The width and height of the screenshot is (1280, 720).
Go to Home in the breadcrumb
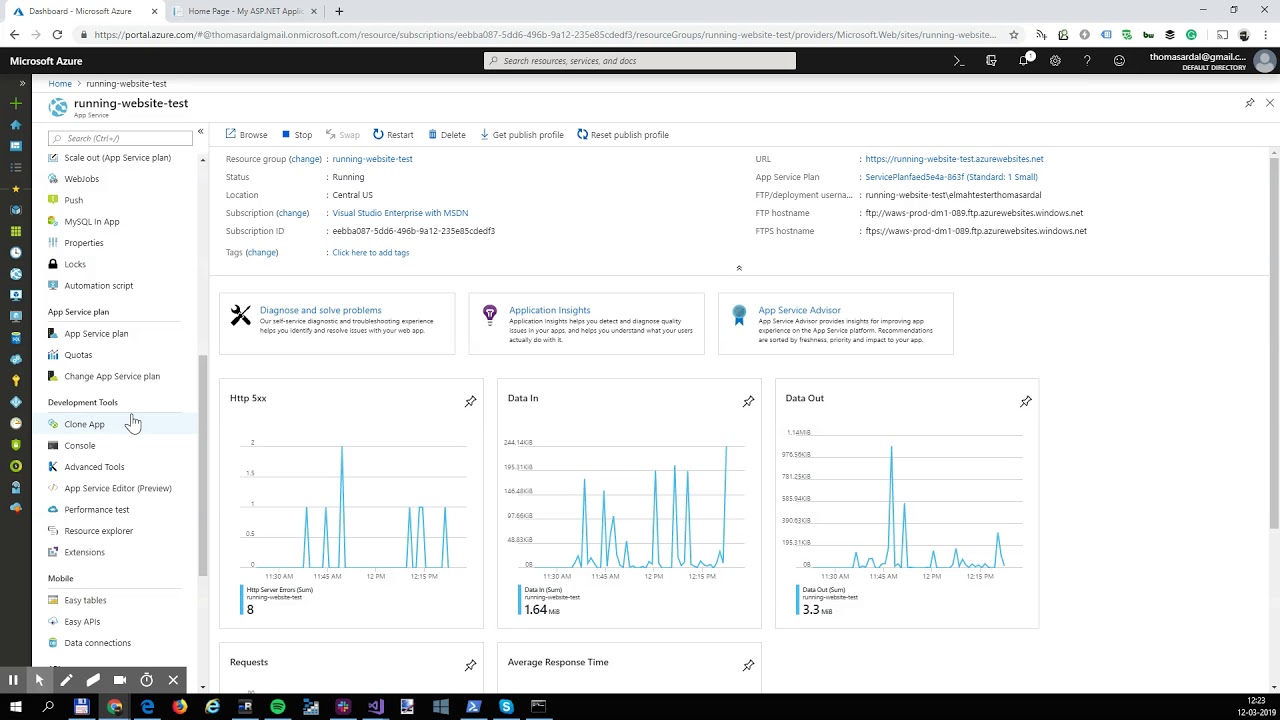pos(60,84)
